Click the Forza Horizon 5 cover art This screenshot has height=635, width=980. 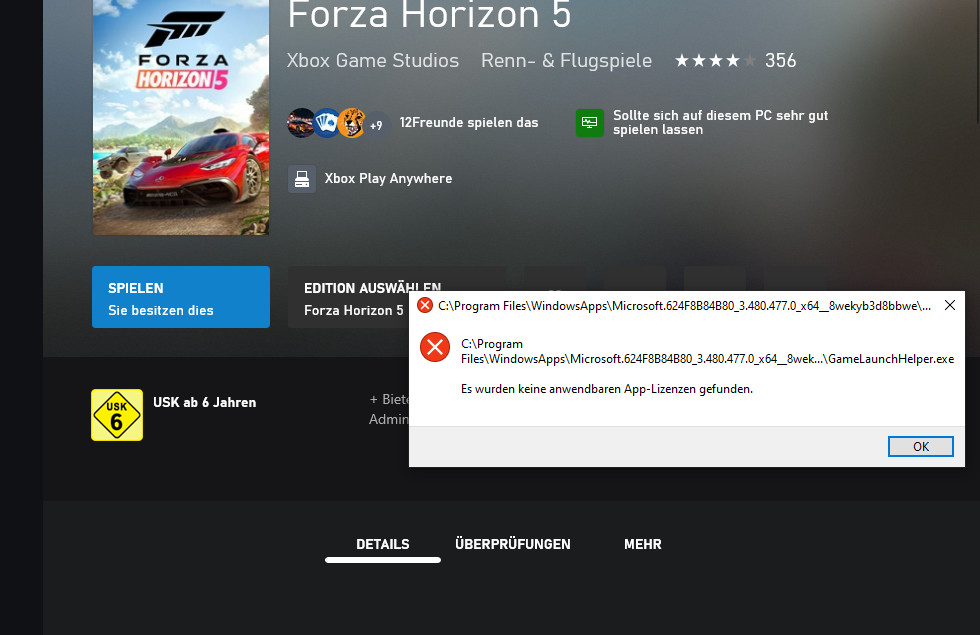point(181,117)
